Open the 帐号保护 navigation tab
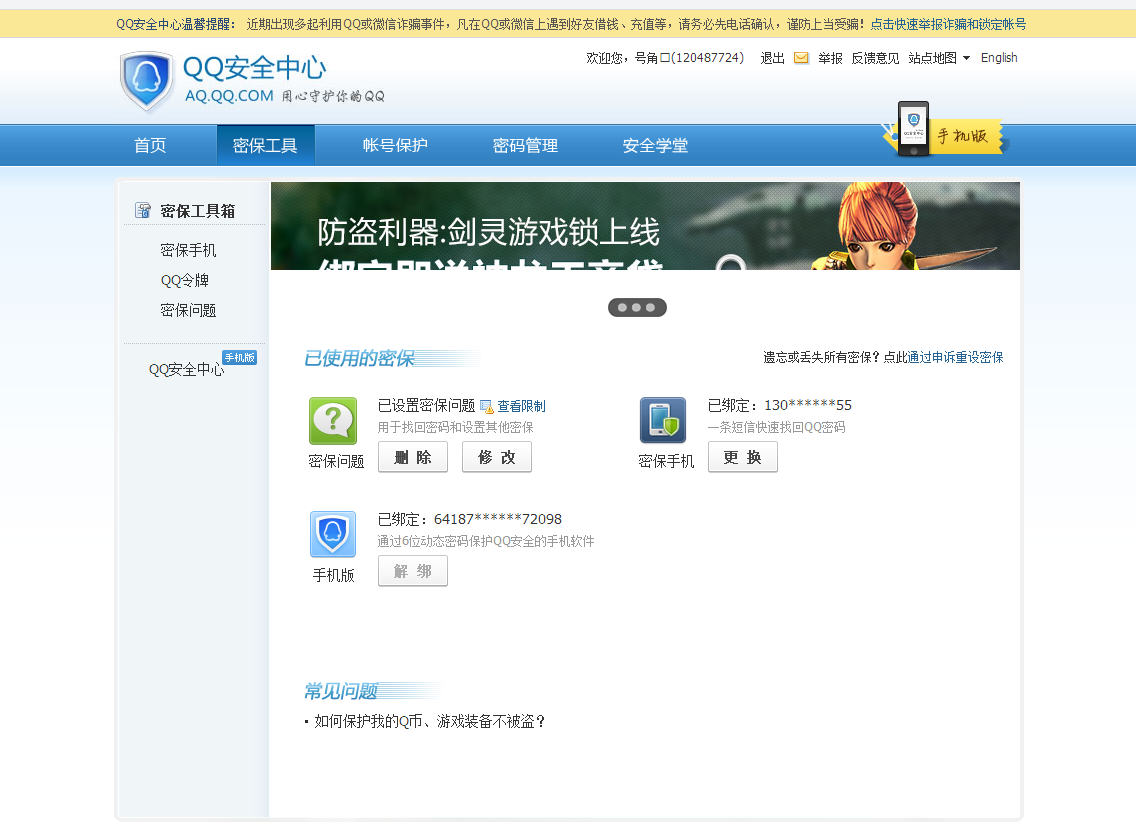1136x830 pixels. [x=396, y=146]
